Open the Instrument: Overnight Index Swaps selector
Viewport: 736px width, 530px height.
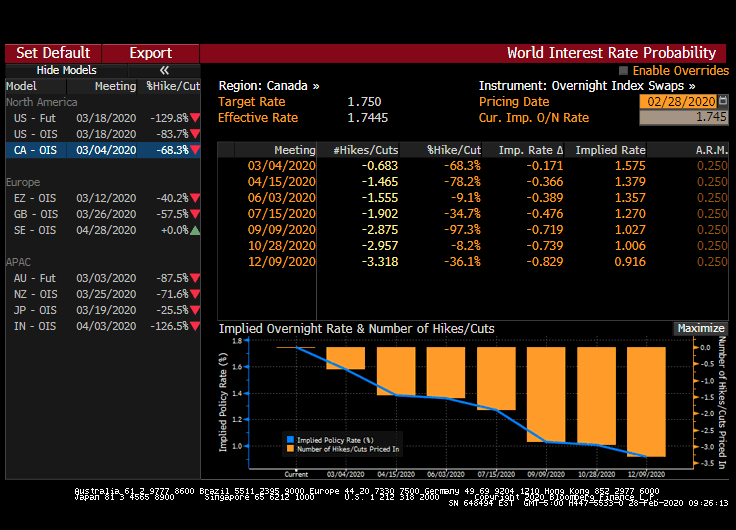point(587,86)
